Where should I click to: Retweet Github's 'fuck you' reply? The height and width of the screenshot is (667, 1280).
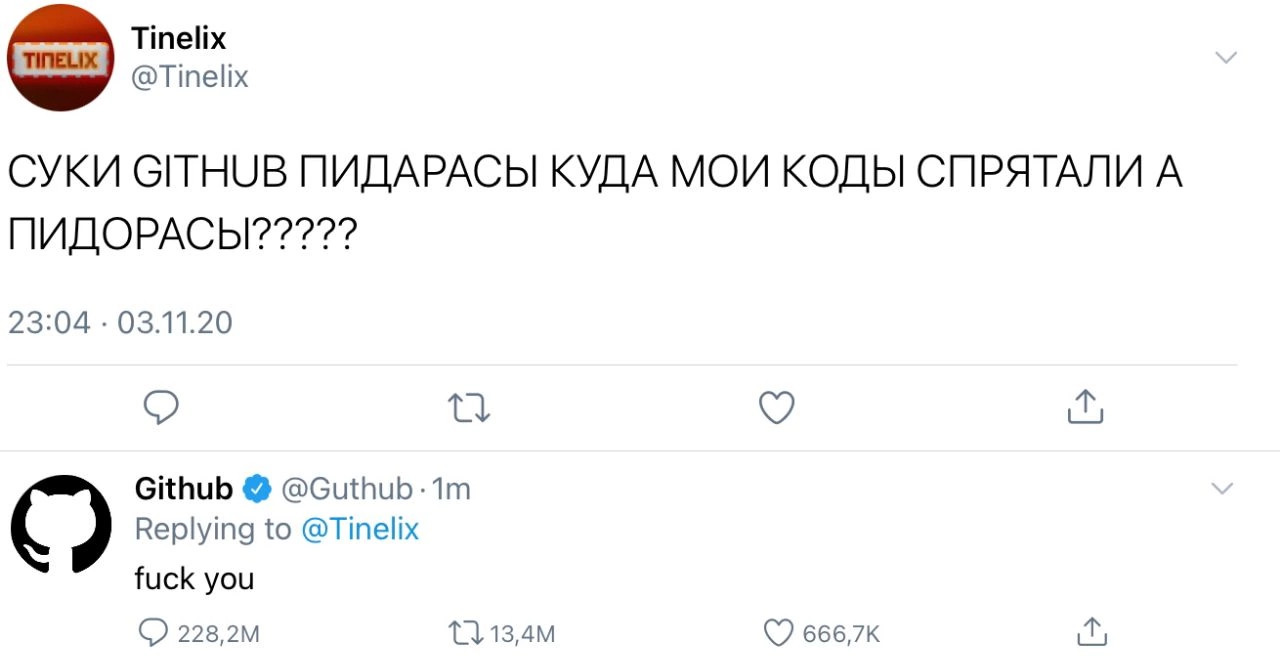pyautogui.click(x=464, y=633)
